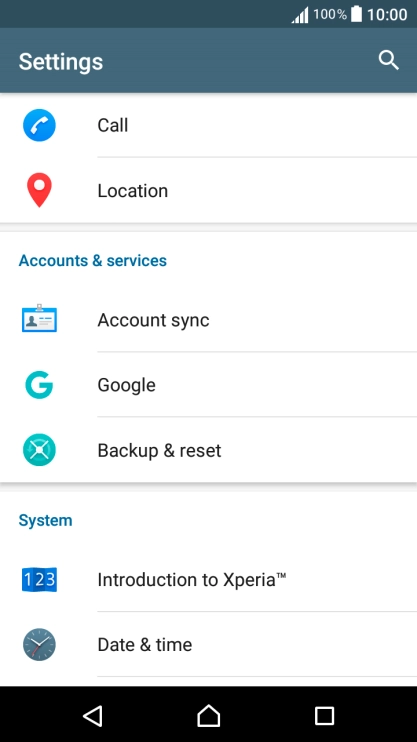The height and width of the screenshot is (742, 417).
Task: Open the Location settings entry
Action: pos(208,190)
